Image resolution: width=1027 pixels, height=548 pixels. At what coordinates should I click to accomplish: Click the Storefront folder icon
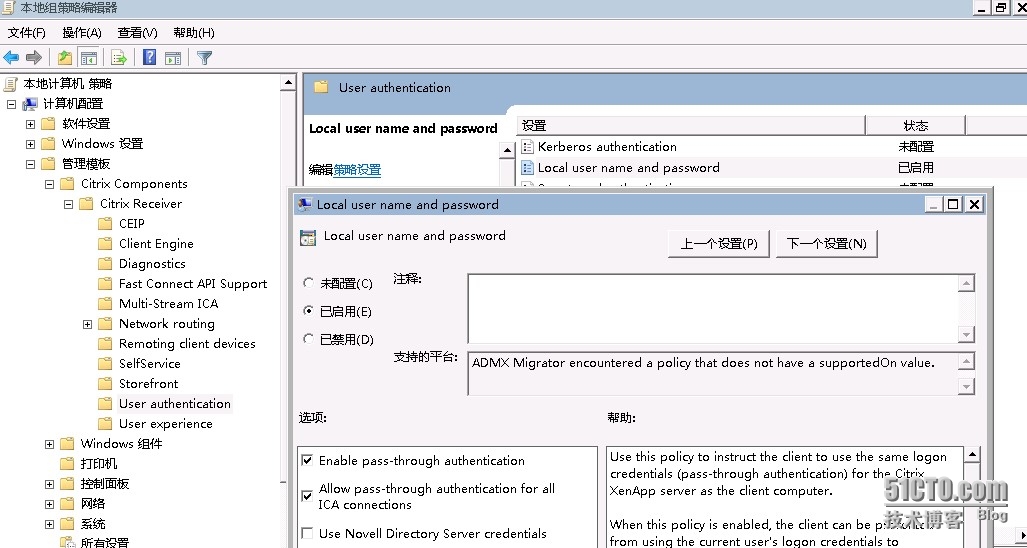tap(105, 384)
